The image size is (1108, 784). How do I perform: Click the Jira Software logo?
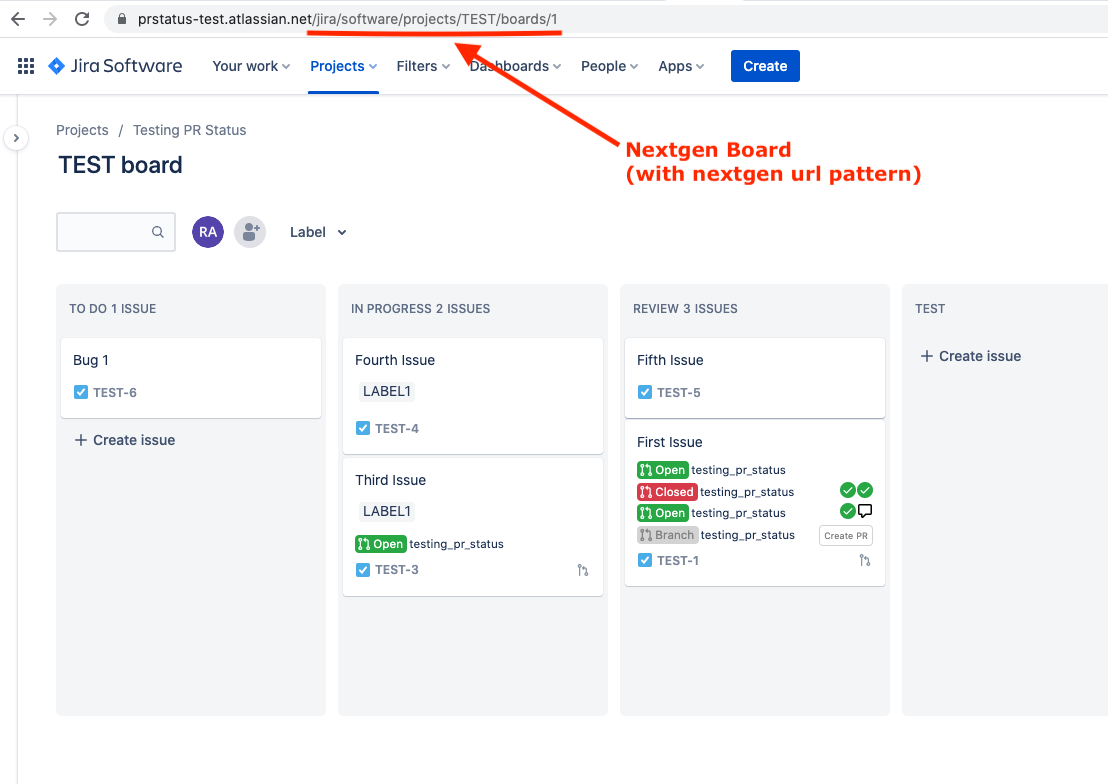click(115, 66)
